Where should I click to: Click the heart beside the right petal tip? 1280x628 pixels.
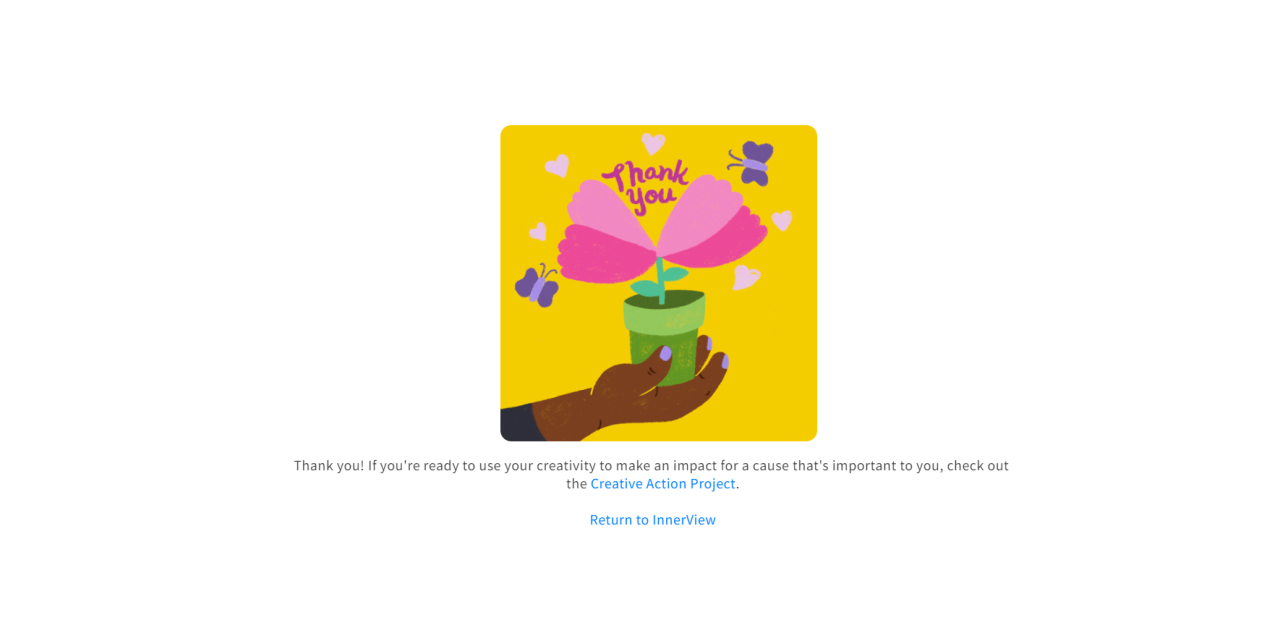click(782, 220)
